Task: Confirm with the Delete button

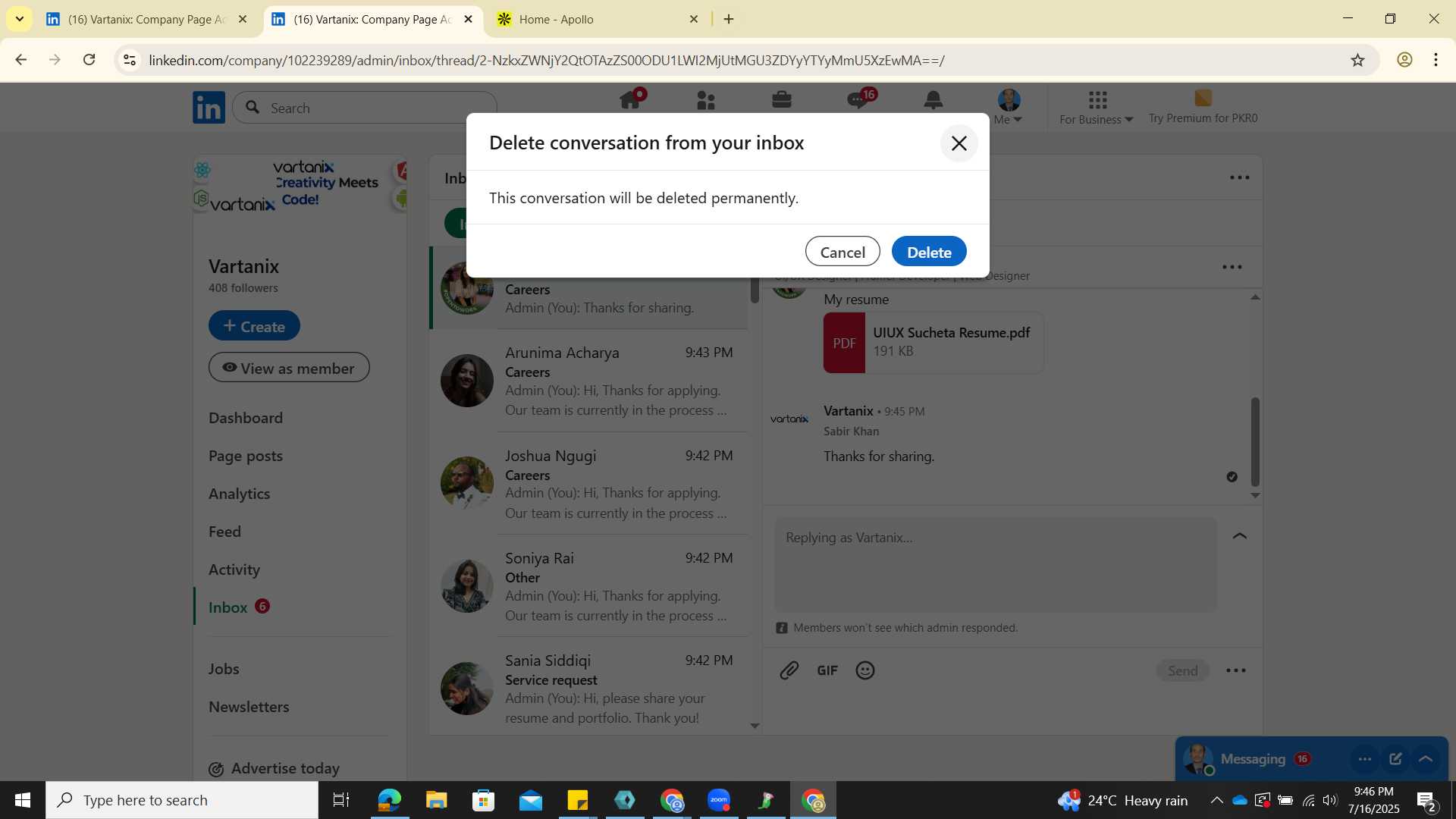Action: tap(929, 252)
